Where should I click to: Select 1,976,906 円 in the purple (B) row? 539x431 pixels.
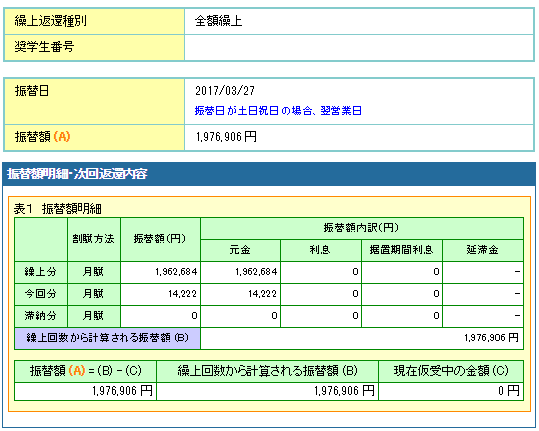click(x=492, y=338)
